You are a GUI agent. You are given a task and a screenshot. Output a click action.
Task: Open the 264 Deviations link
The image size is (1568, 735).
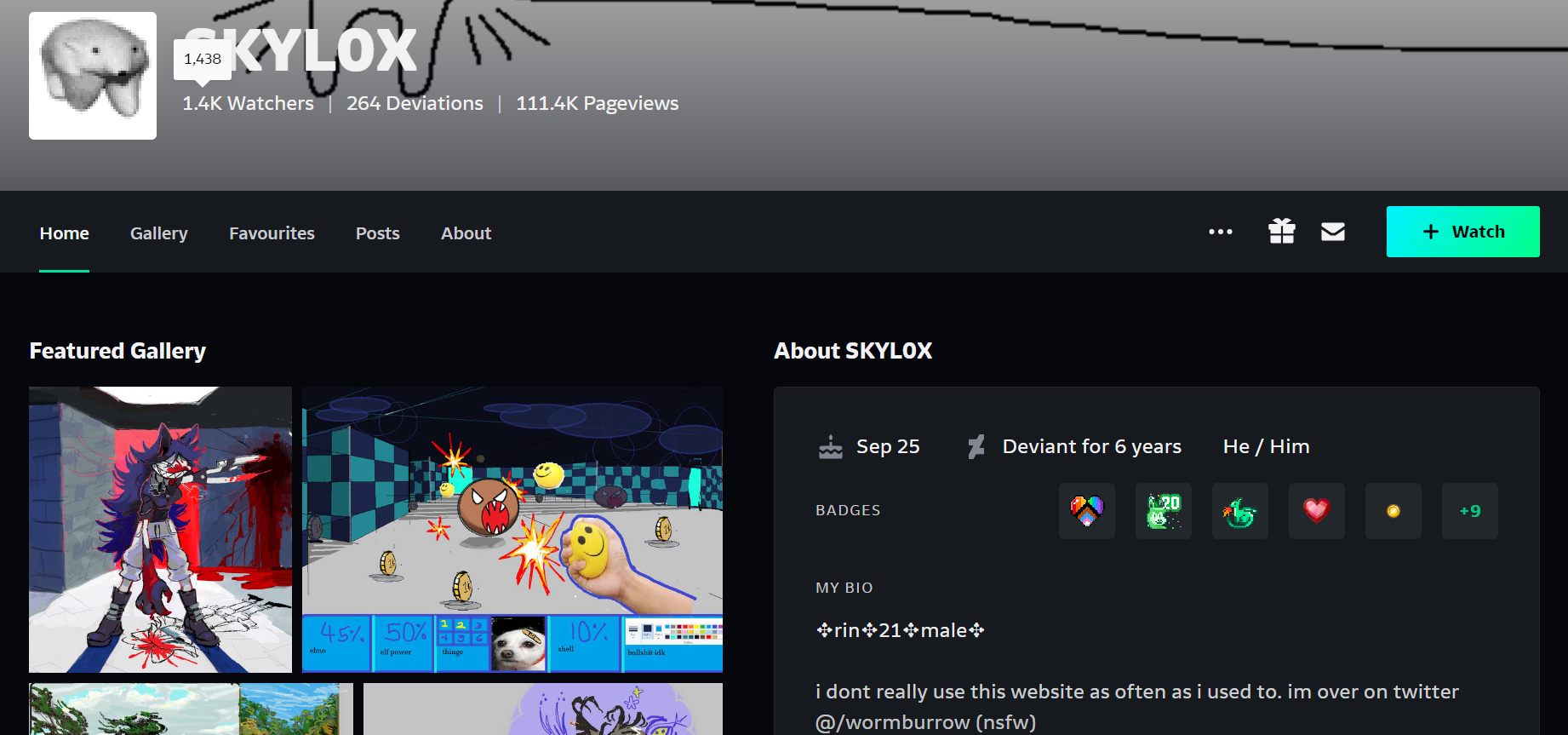(415, 103)
